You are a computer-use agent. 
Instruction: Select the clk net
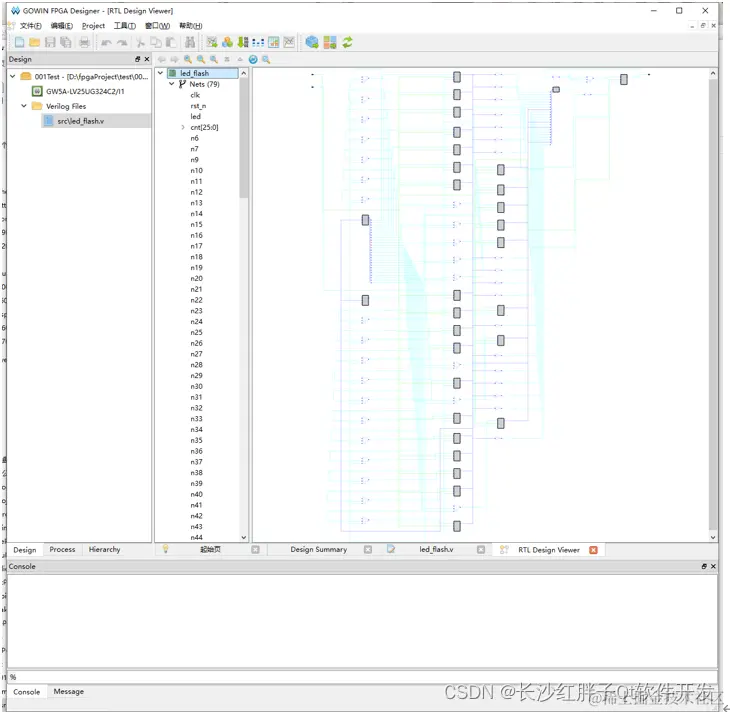coord(195,95)
